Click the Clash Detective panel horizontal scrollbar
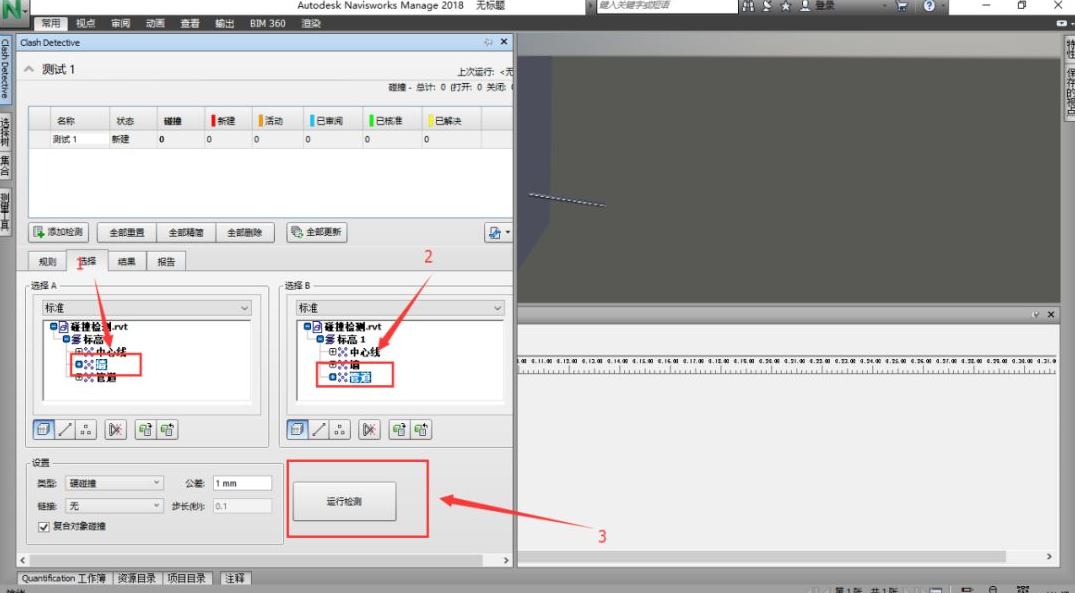 tap(265, 560)
